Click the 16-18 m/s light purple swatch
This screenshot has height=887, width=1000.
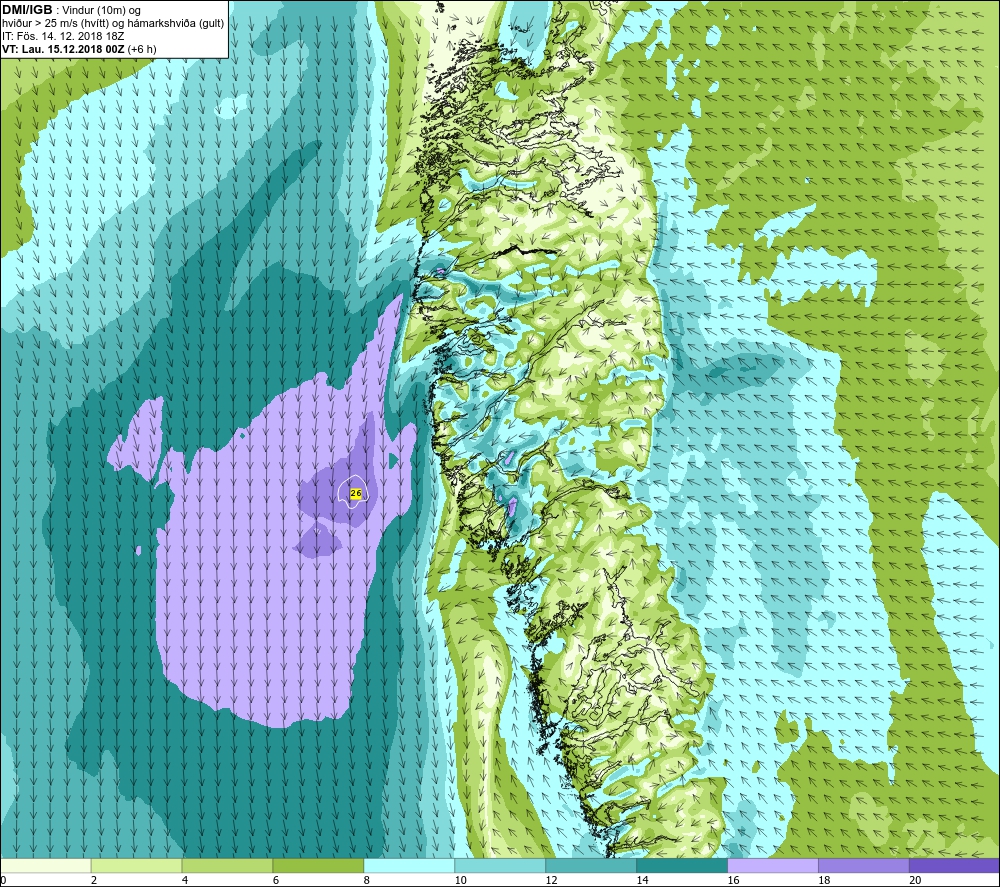pos(773,865)
